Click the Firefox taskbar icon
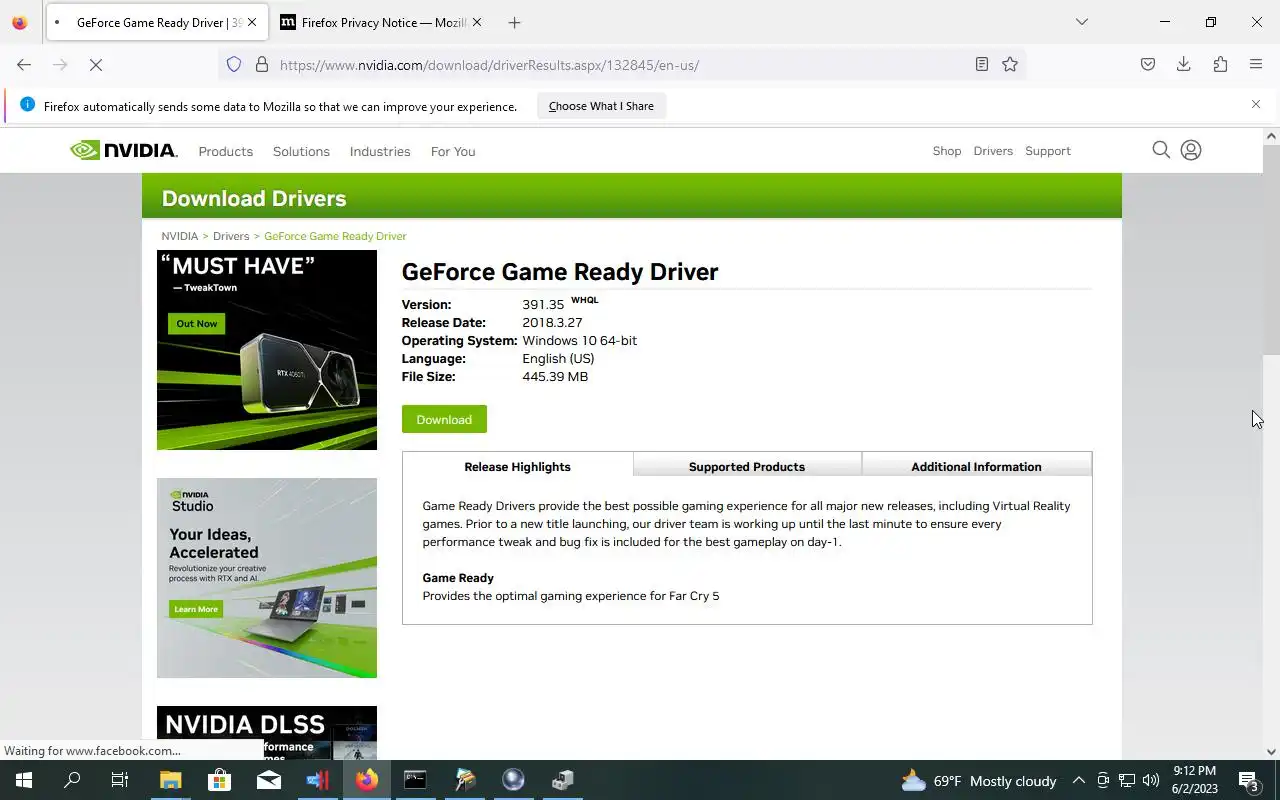The image size is (1280, 800). (x=366, y=780)
